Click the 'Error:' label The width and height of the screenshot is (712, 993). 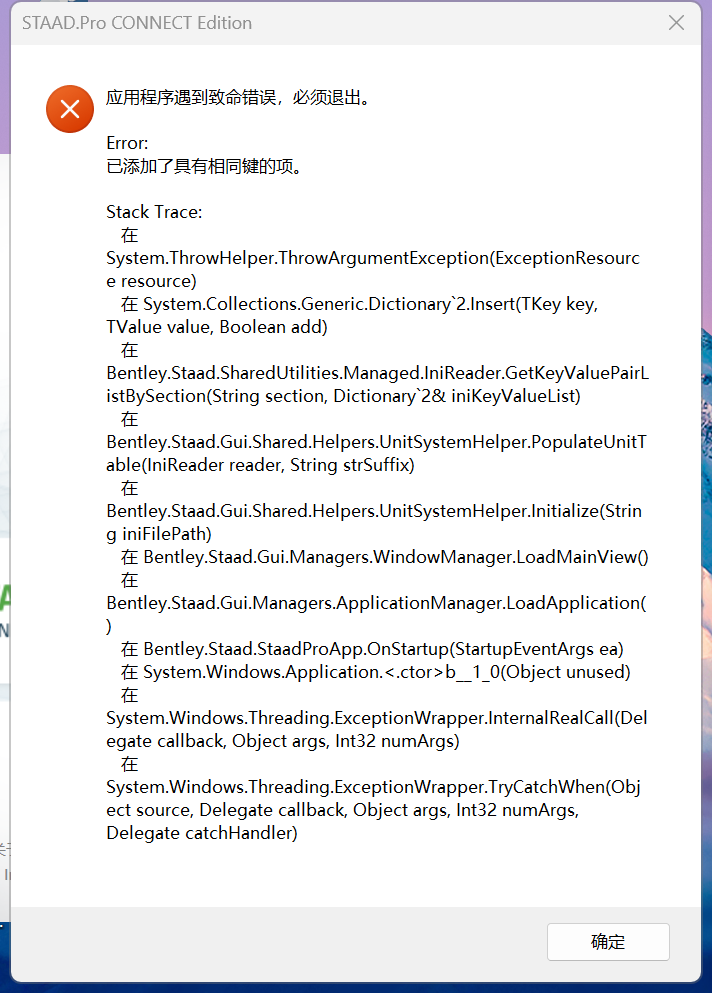(127, 143)
